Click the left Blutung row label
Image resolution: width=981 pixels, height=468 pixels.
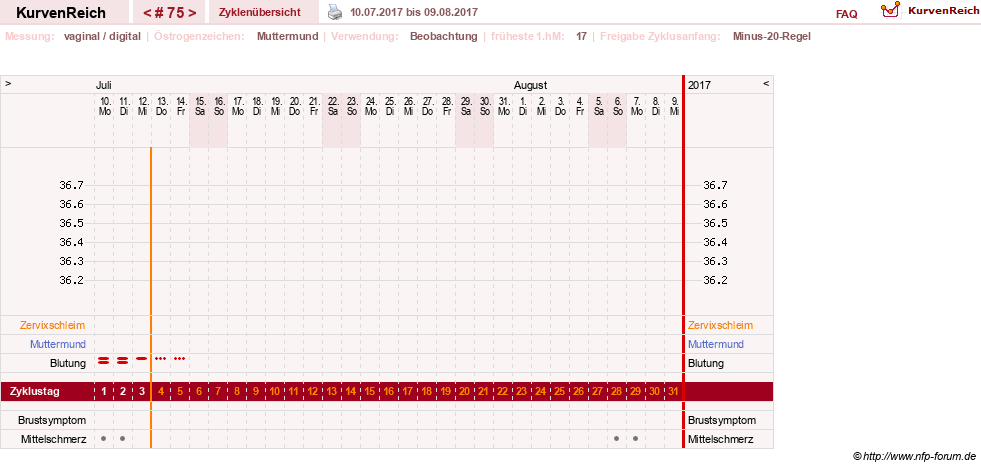coord(68,363)
